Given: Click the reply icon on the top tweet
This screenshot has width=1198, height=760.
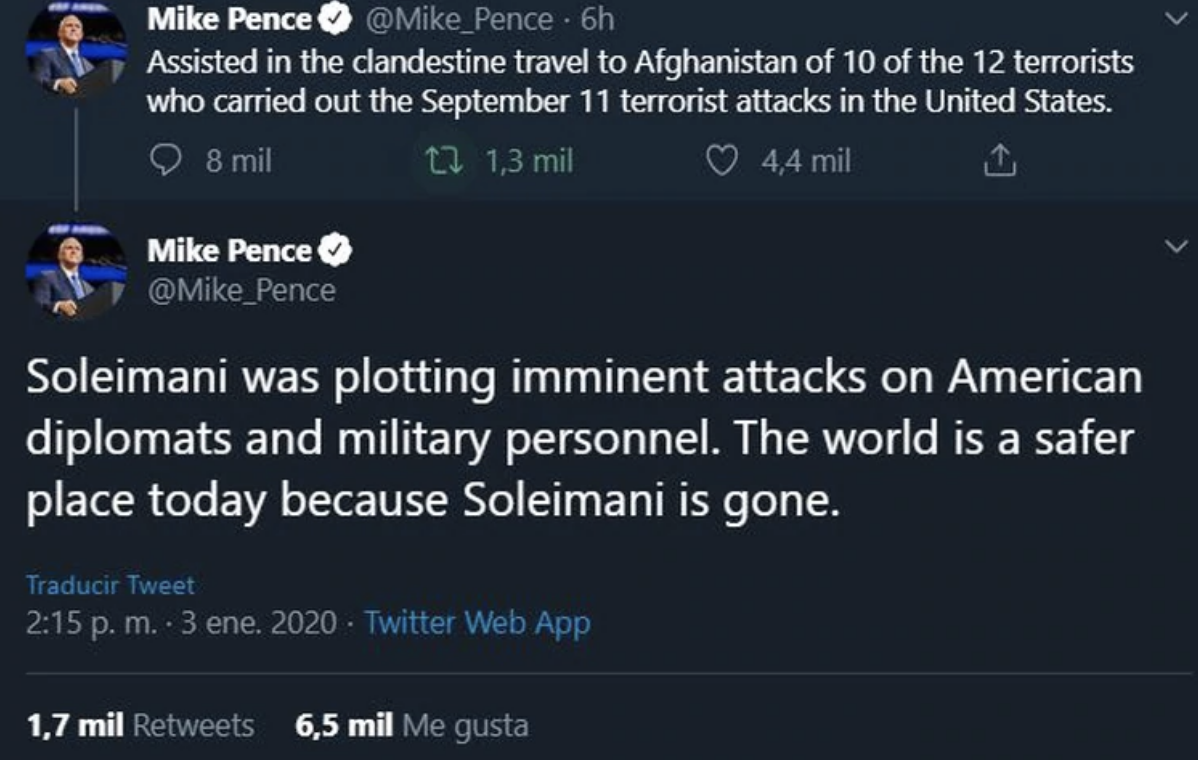Looking at the screenshot, I should pyautogui.click(x=166, y=161).
